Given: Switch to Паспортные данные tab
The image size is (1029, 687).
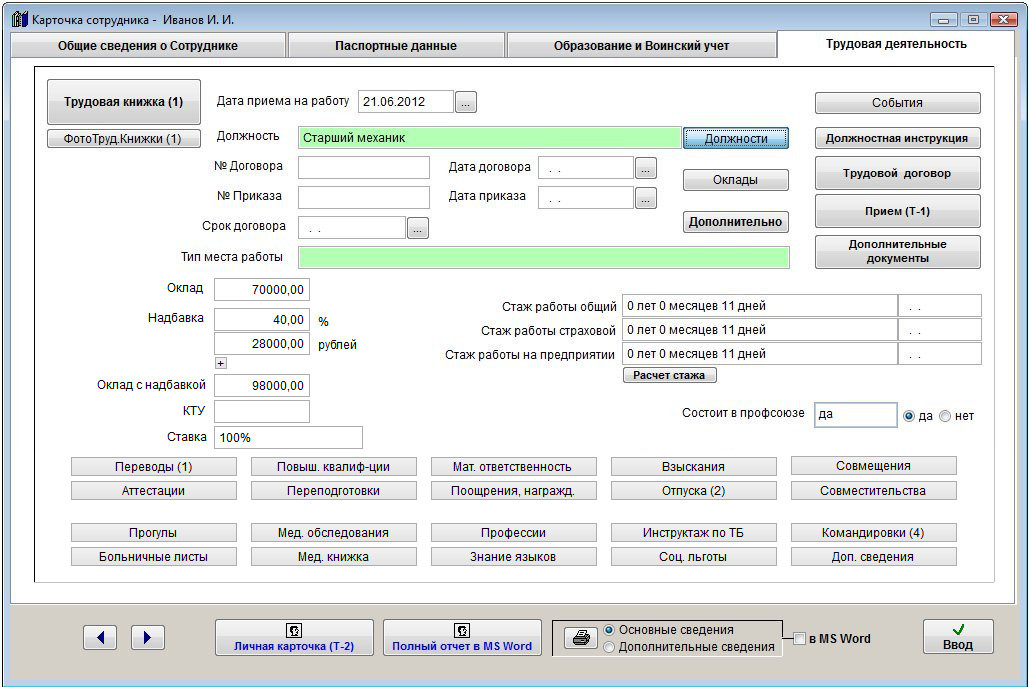Looking at the screenshot, I should pyautogui.click(x=396, y=46).
